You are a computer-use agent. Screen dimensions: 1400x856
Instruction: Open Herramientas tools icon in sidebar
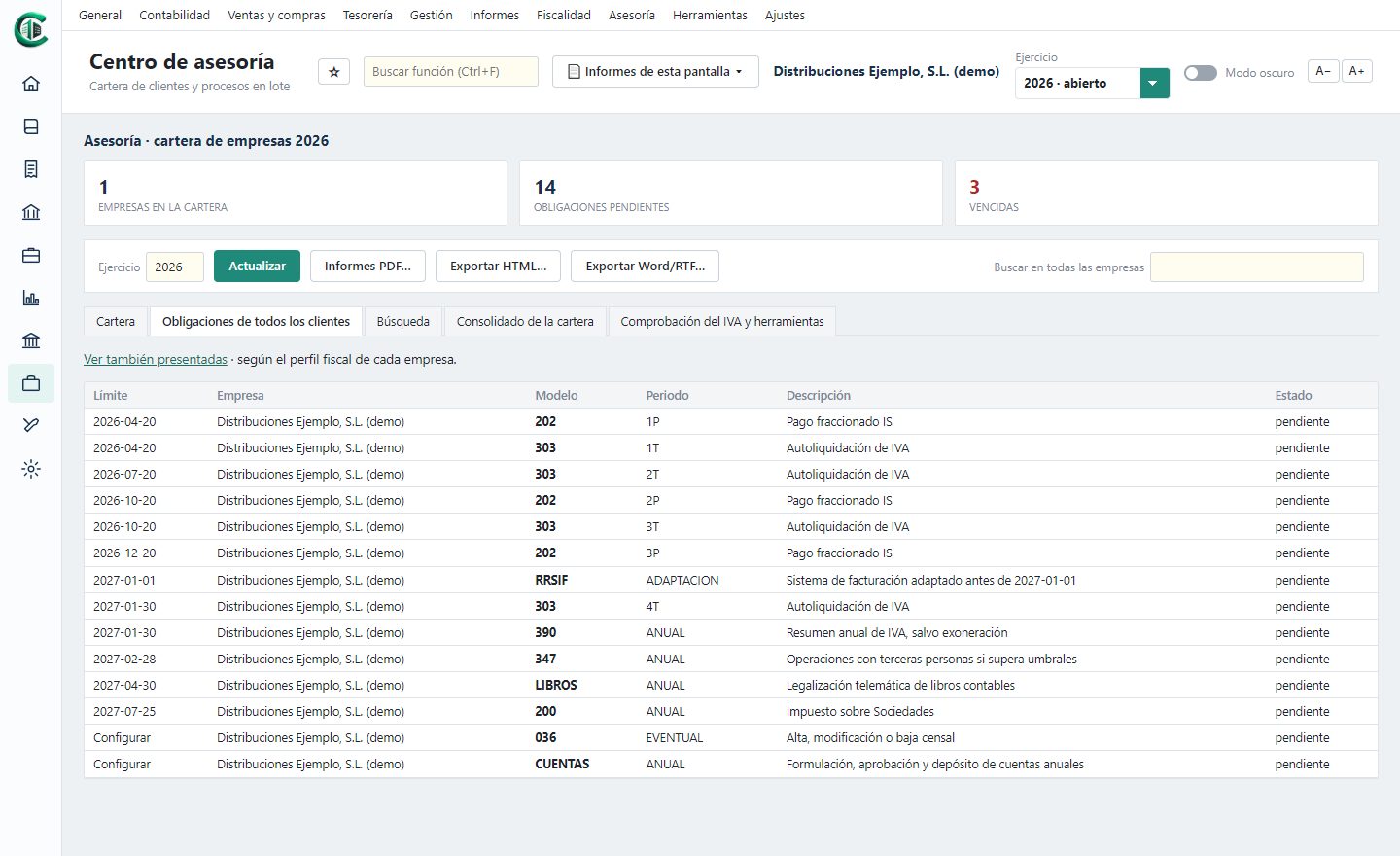[31, 426]
